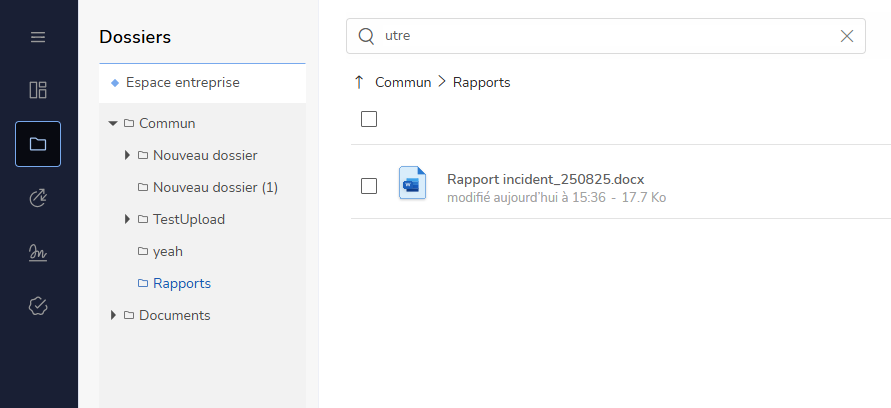Select Espace entreprise tab
The width and height of the screenshot is (891, 408).
(x=182, y=82)
